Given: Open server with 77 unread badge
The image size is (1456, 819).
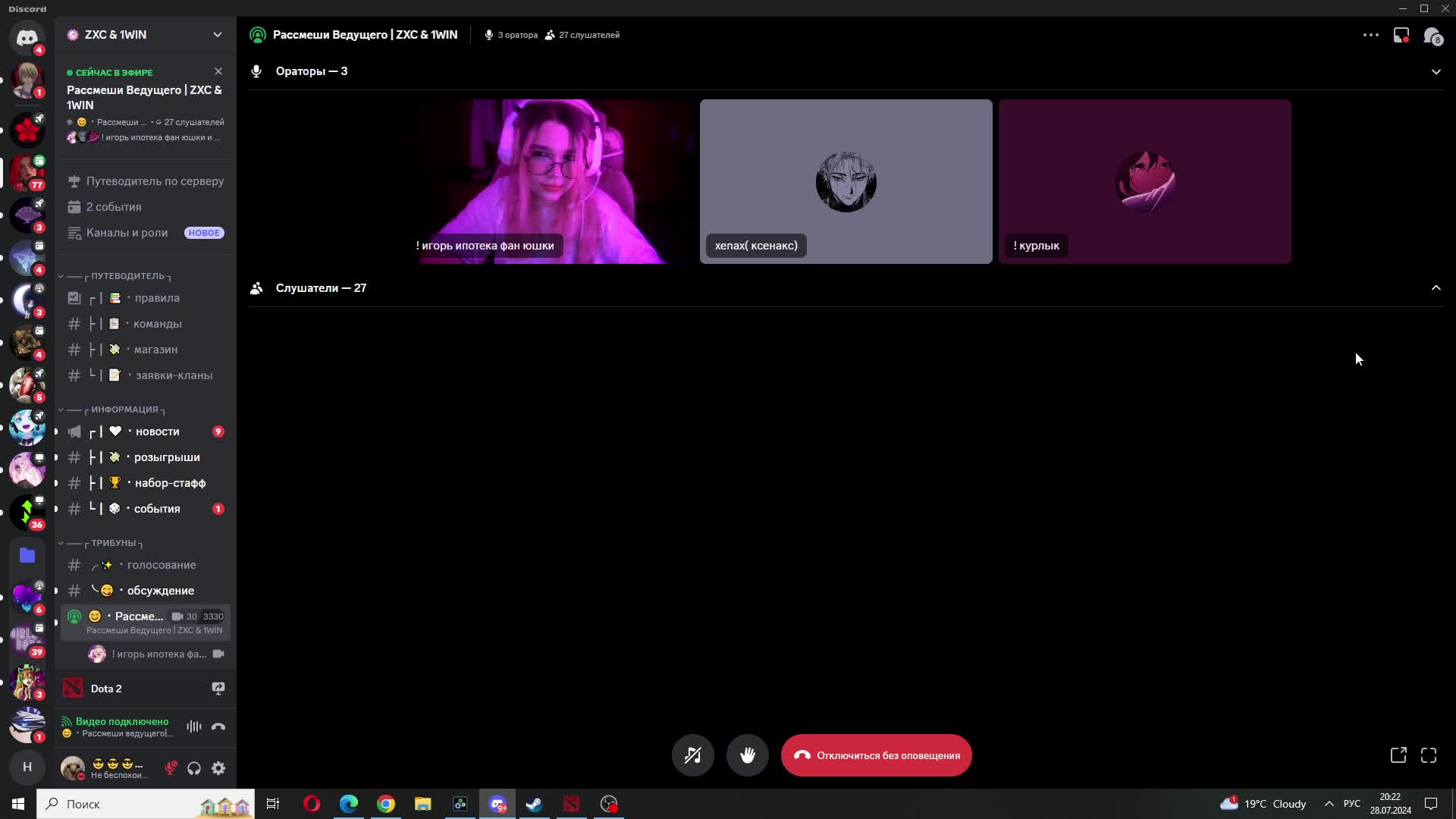Looking at the screenshot, I should [x=27, y=173].
